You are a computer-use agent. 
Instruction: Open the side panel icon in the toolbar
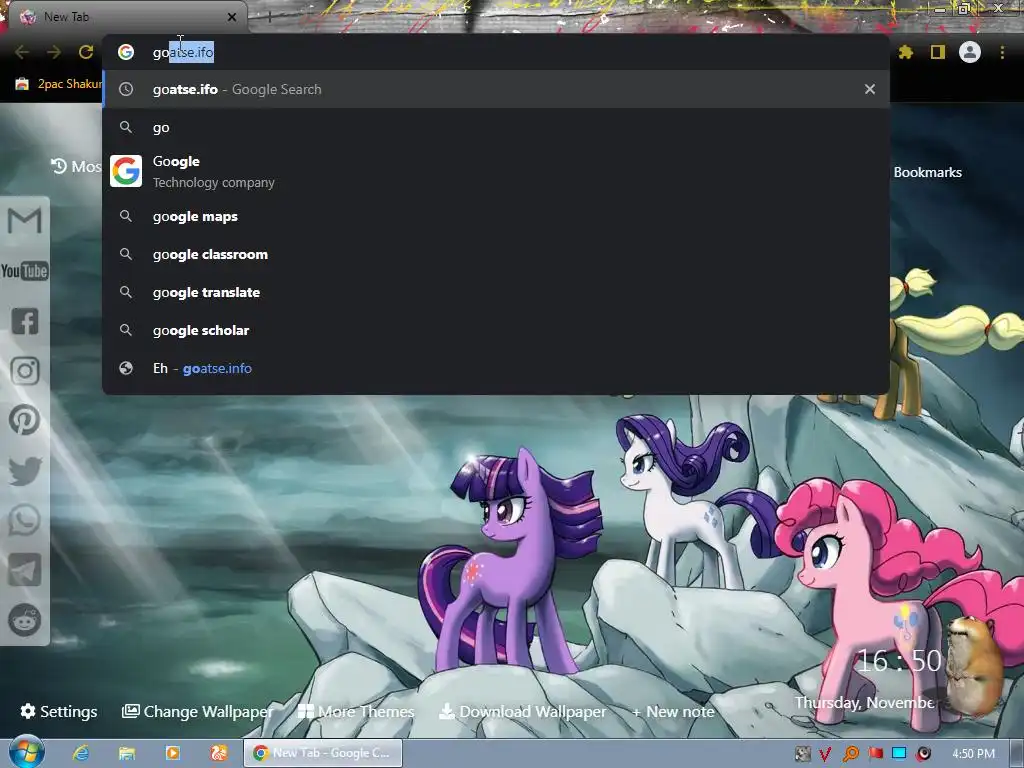coord(938,52)
